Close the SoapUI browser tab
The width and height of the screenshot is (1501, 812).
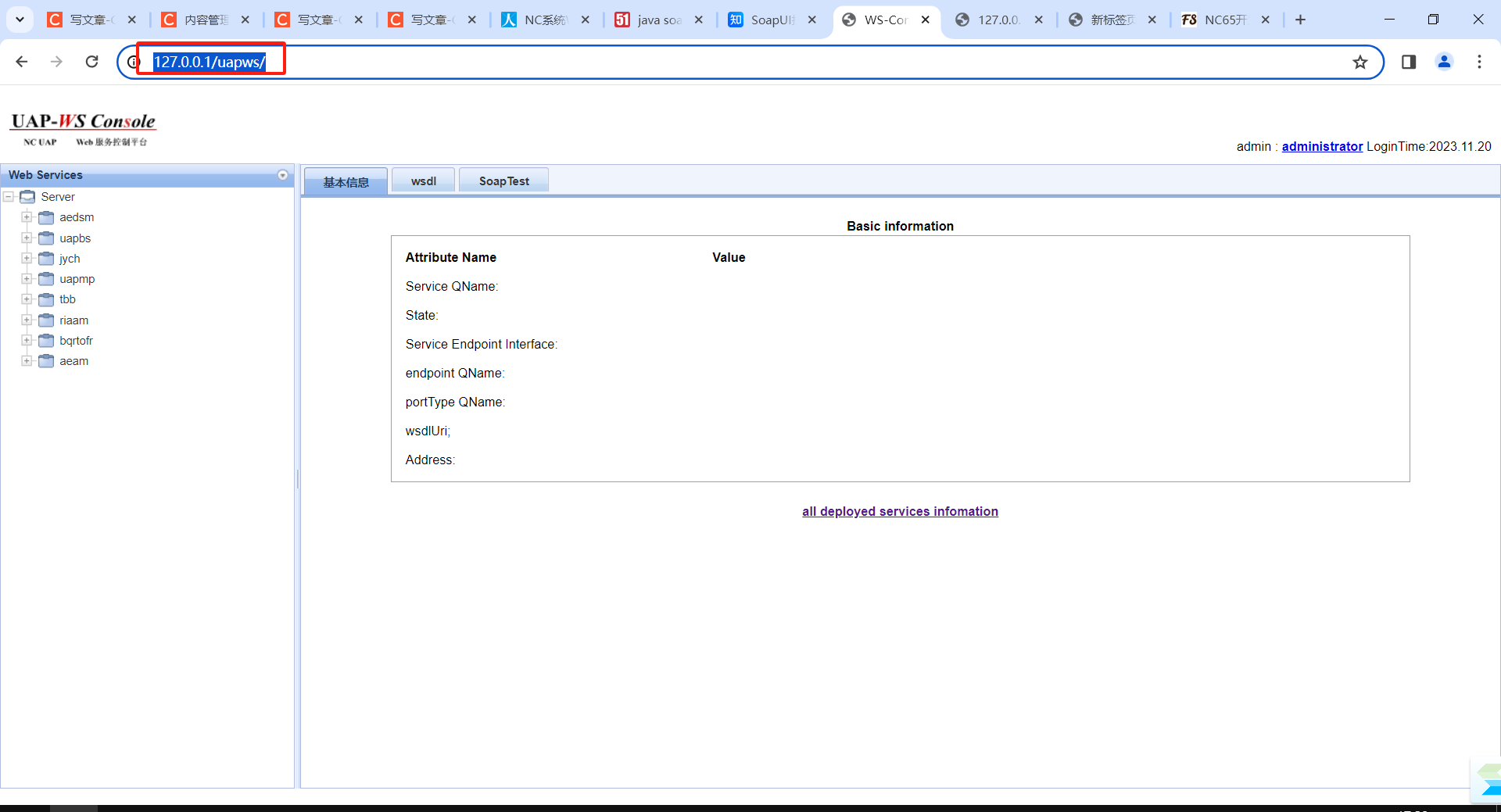pyautogui.click(x=812, y=20)
